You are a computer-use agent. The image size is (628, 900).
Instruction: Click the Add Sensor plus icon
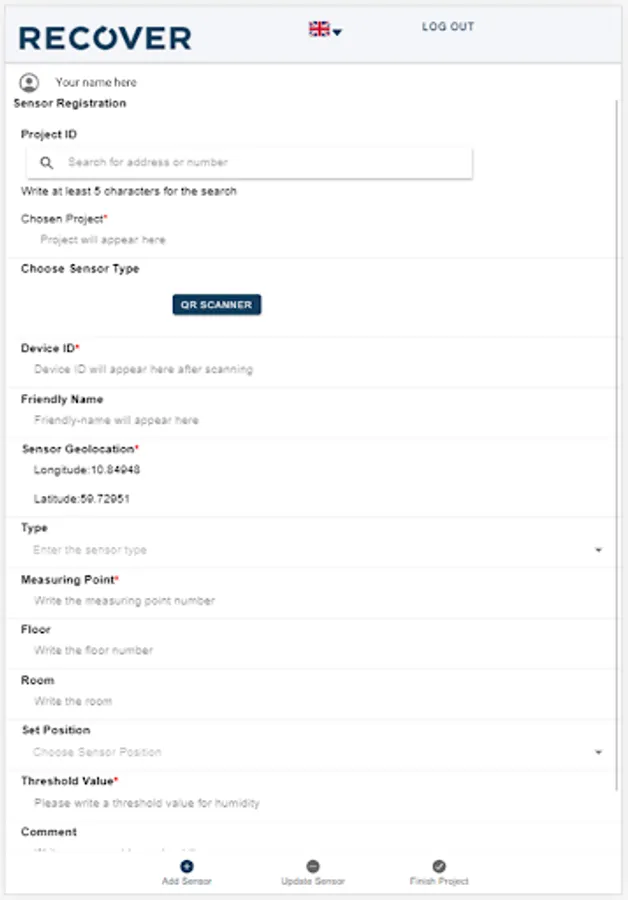pos(187,866)
